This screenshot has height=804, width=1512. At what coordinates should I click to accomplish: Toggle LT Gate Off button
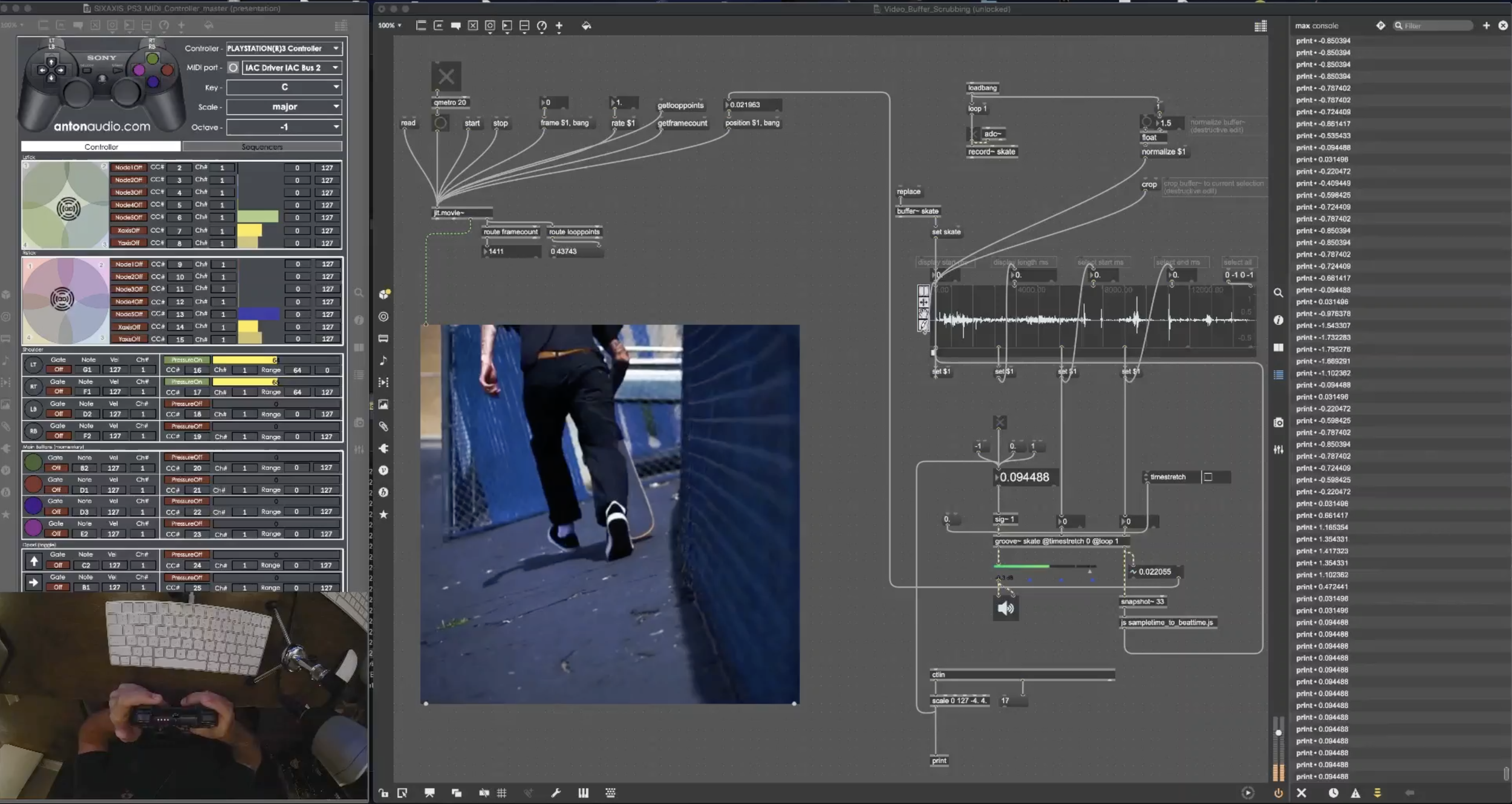58,369
